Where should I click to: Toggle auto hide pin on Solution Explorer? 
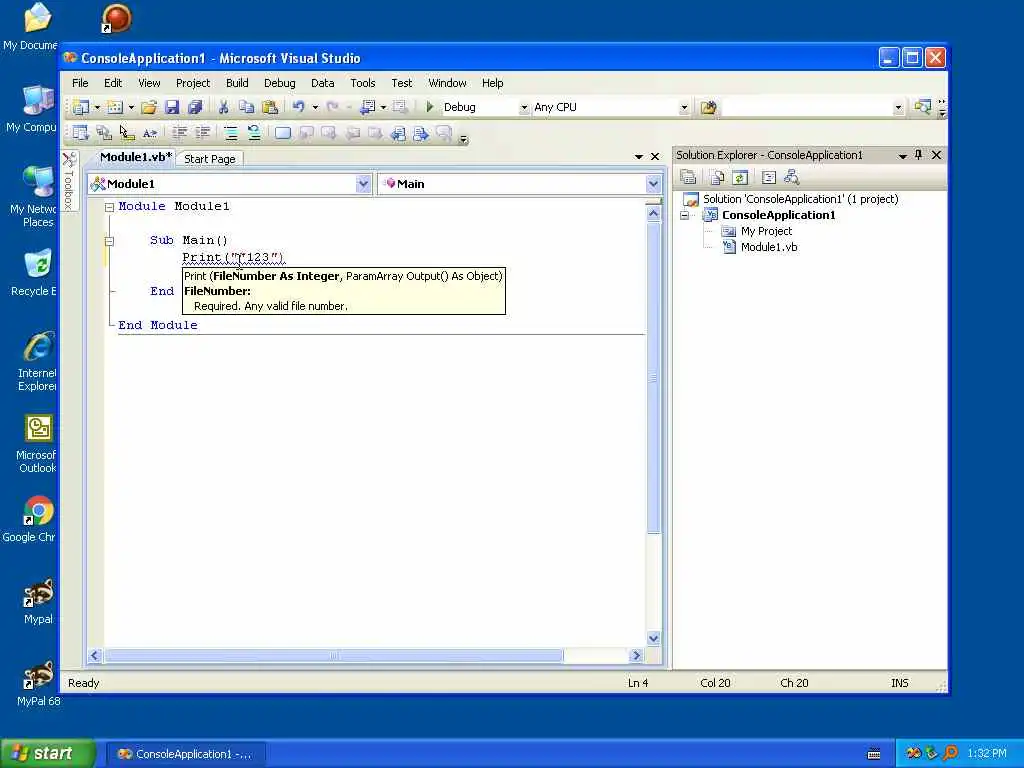(918, 155)
